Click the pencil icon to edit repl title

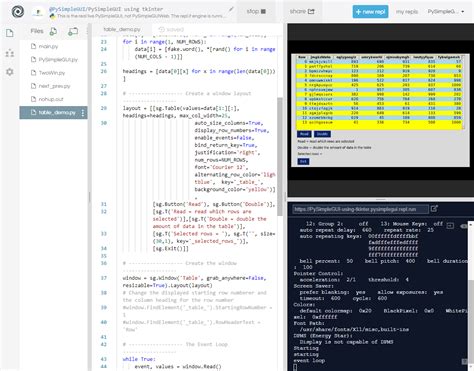[231, 9]
